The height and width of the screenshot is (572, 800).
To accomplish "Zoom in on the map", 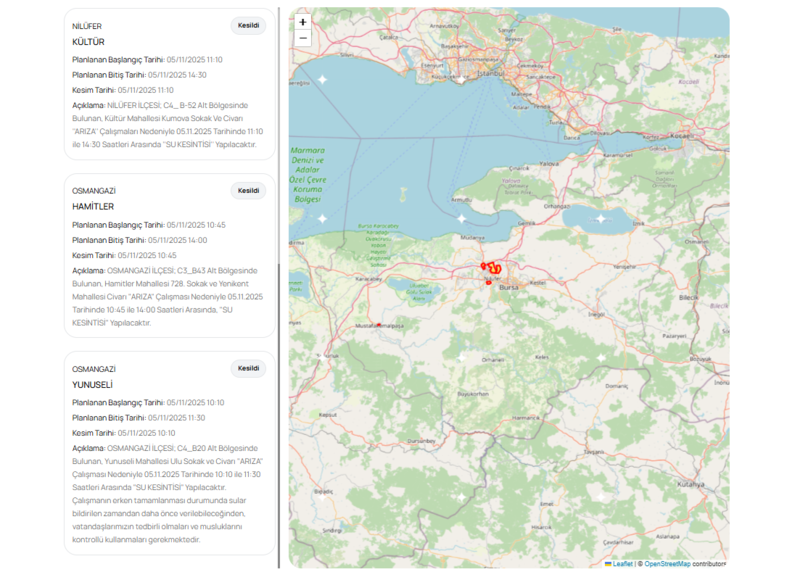I will pos(303,22).
